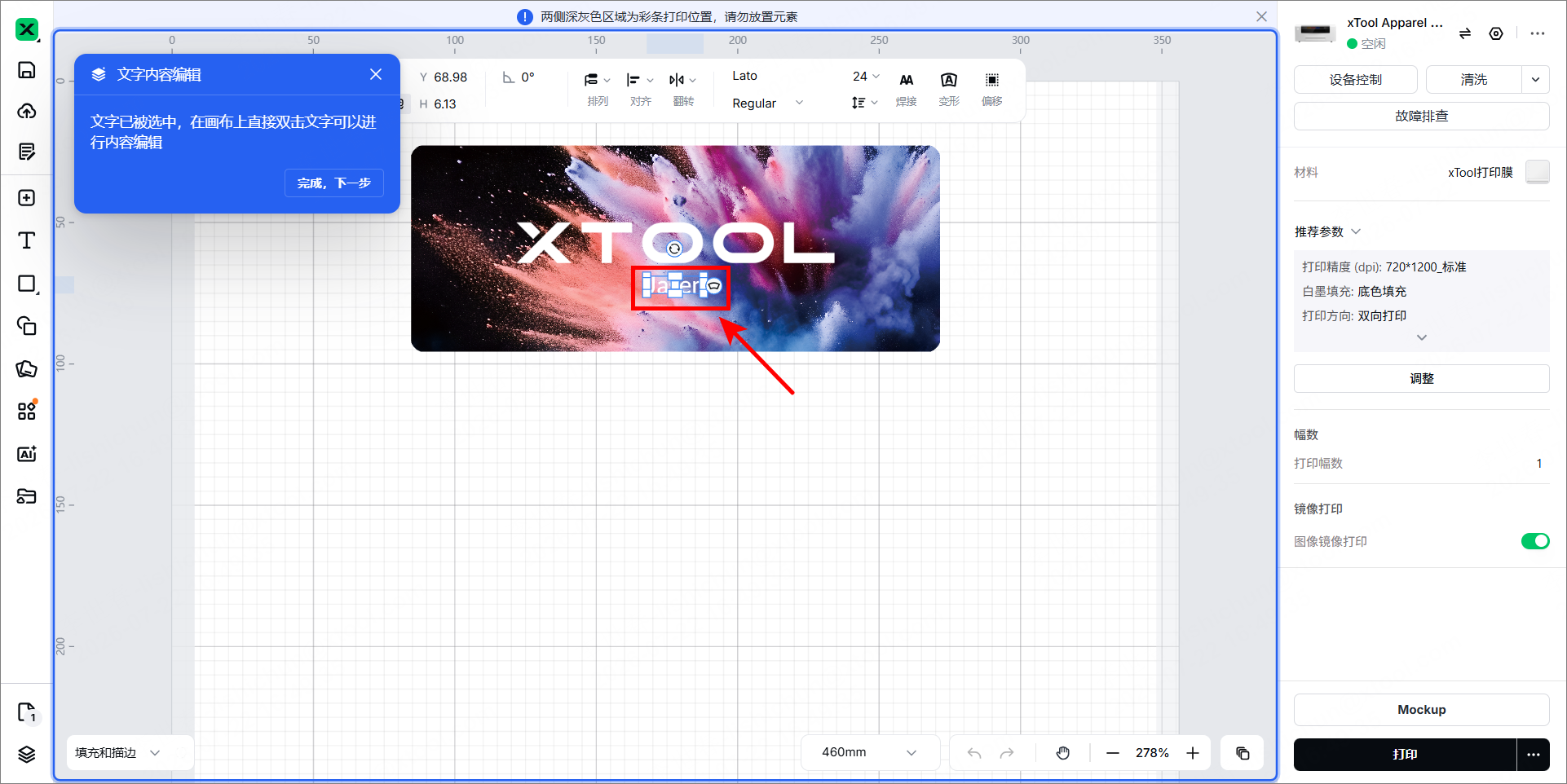The height and width of the screenshot is (784, 1567).
Task: Open the 460mm width dropdown
Action: coord(870,752)
